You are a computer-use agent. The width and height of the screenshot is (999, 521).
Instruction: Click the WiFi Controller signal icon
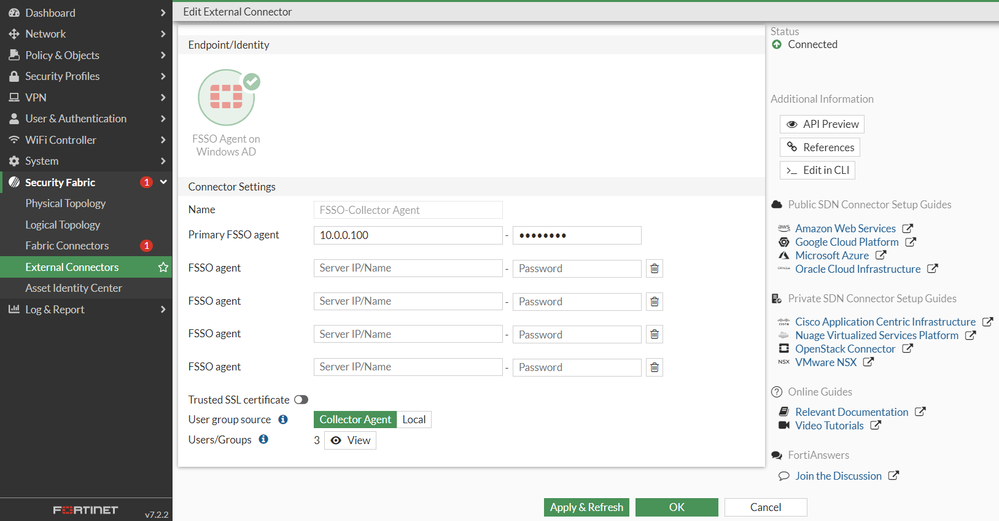[14, 139]
